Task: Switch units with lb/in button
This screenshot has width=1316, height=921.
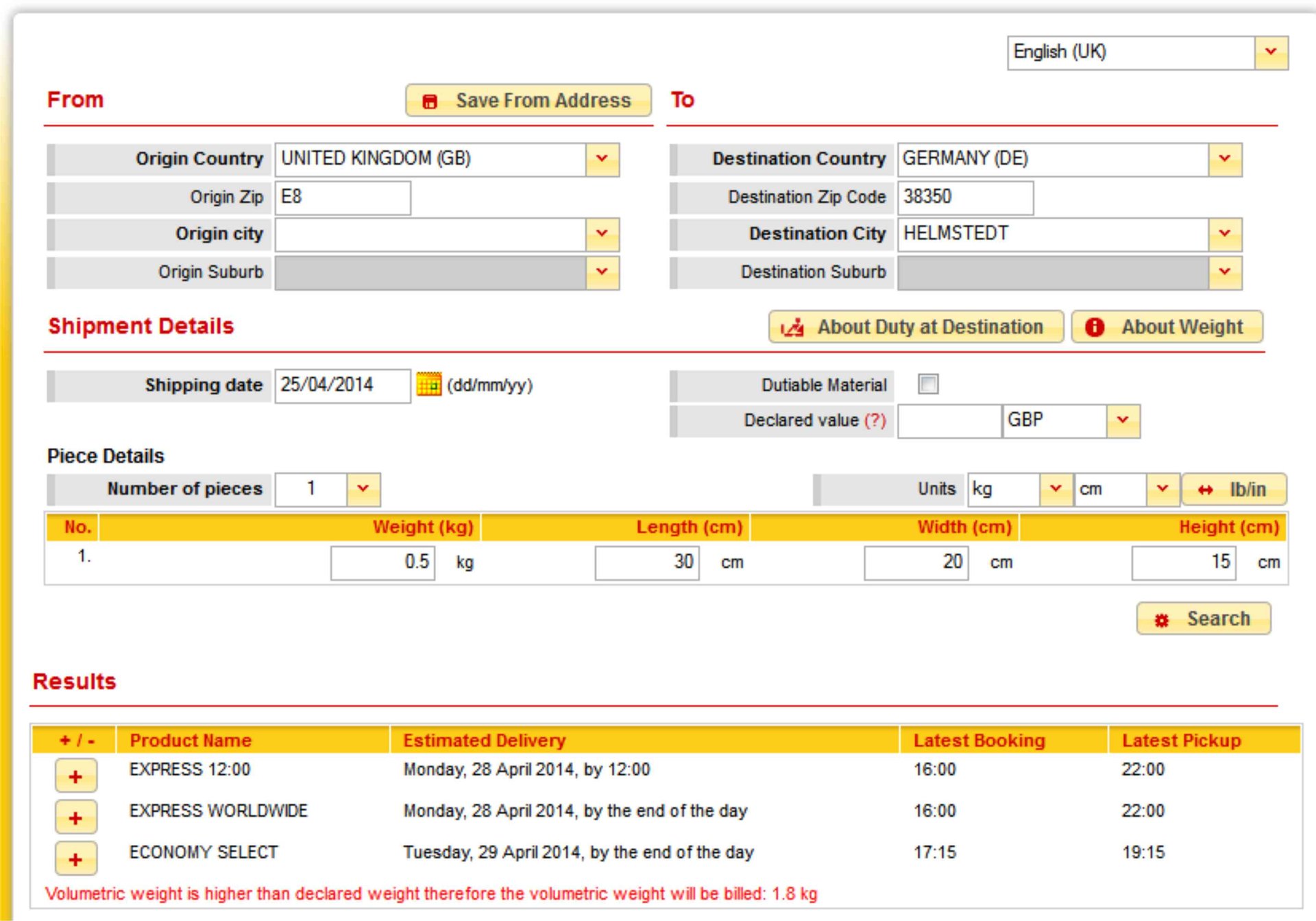Action: coord(1234,489)
